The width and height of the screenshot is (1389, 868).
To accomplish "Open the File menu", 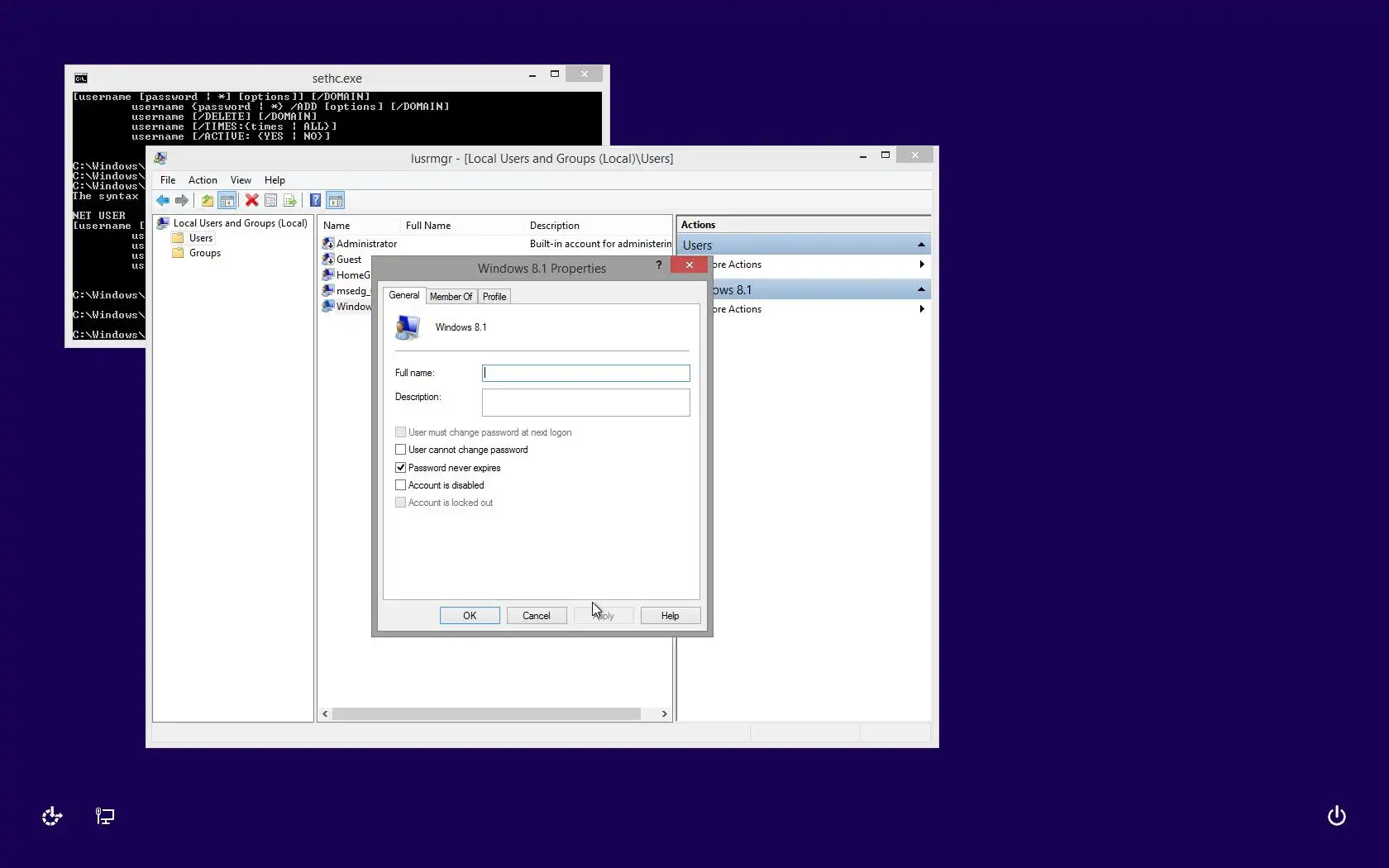I will tap(168, 180).
